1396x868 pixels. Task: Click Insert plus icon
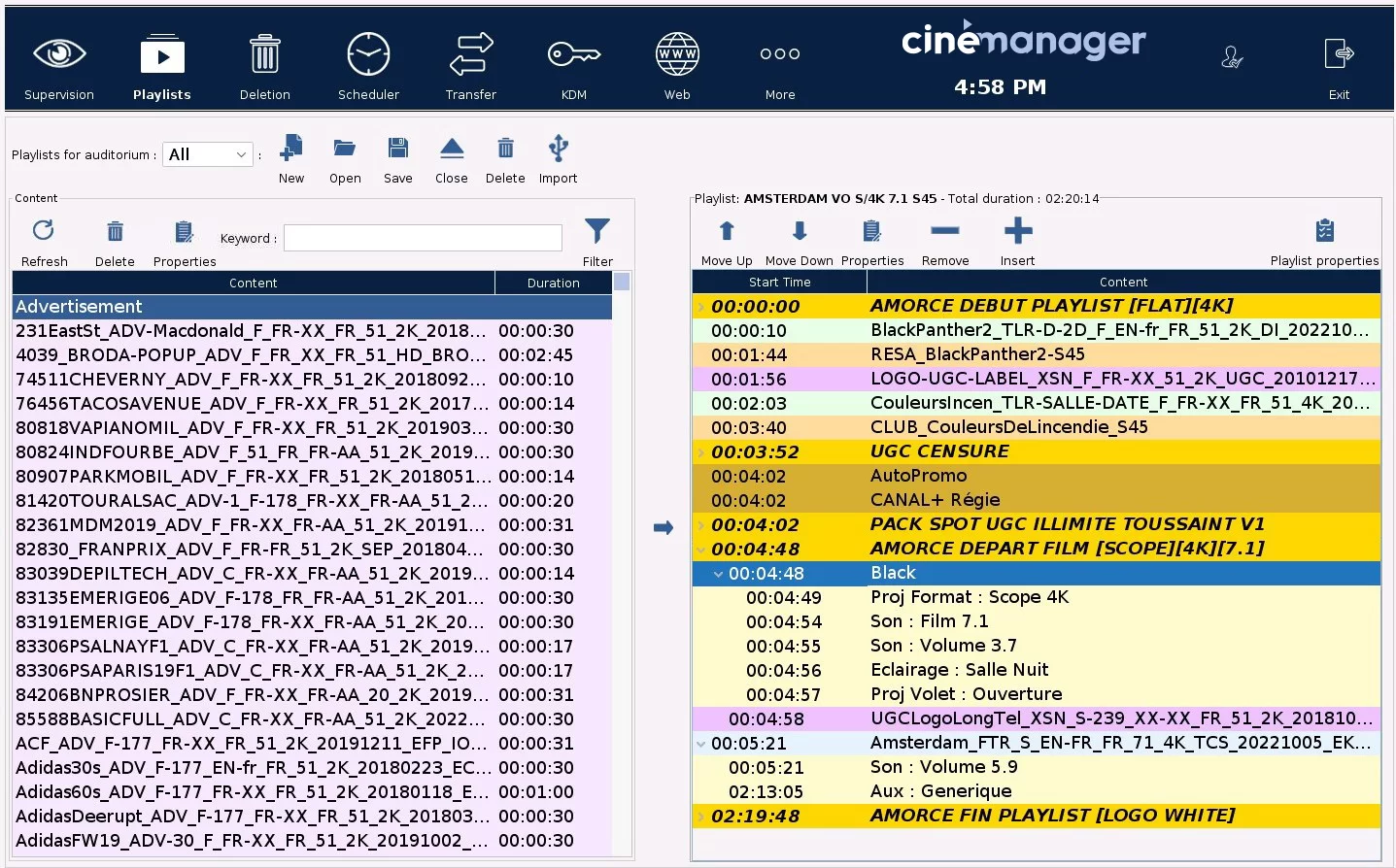click(1017, 231)
